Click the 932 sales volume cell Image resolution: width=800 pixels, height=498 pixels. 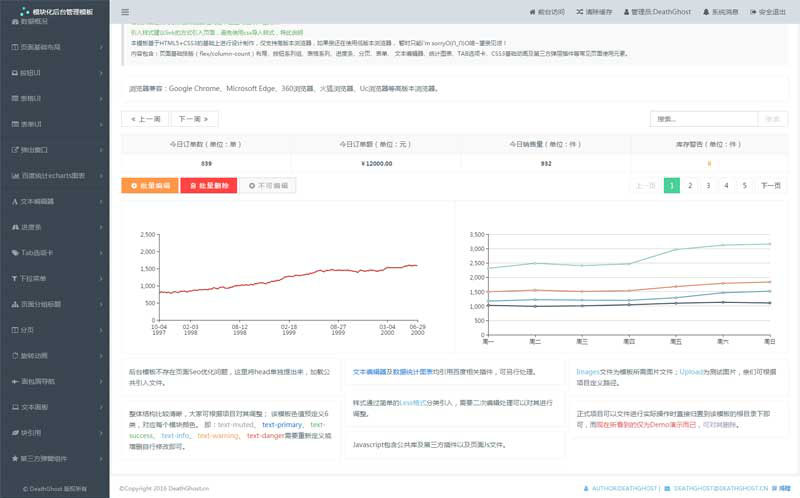coord(546,164)
